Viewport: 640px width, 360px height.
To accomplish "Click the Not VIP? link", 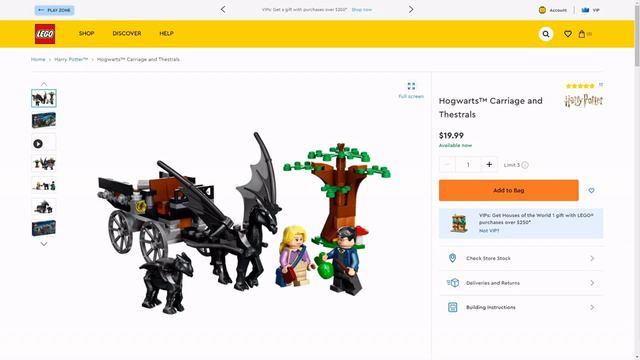I will [x=489, y=231].
